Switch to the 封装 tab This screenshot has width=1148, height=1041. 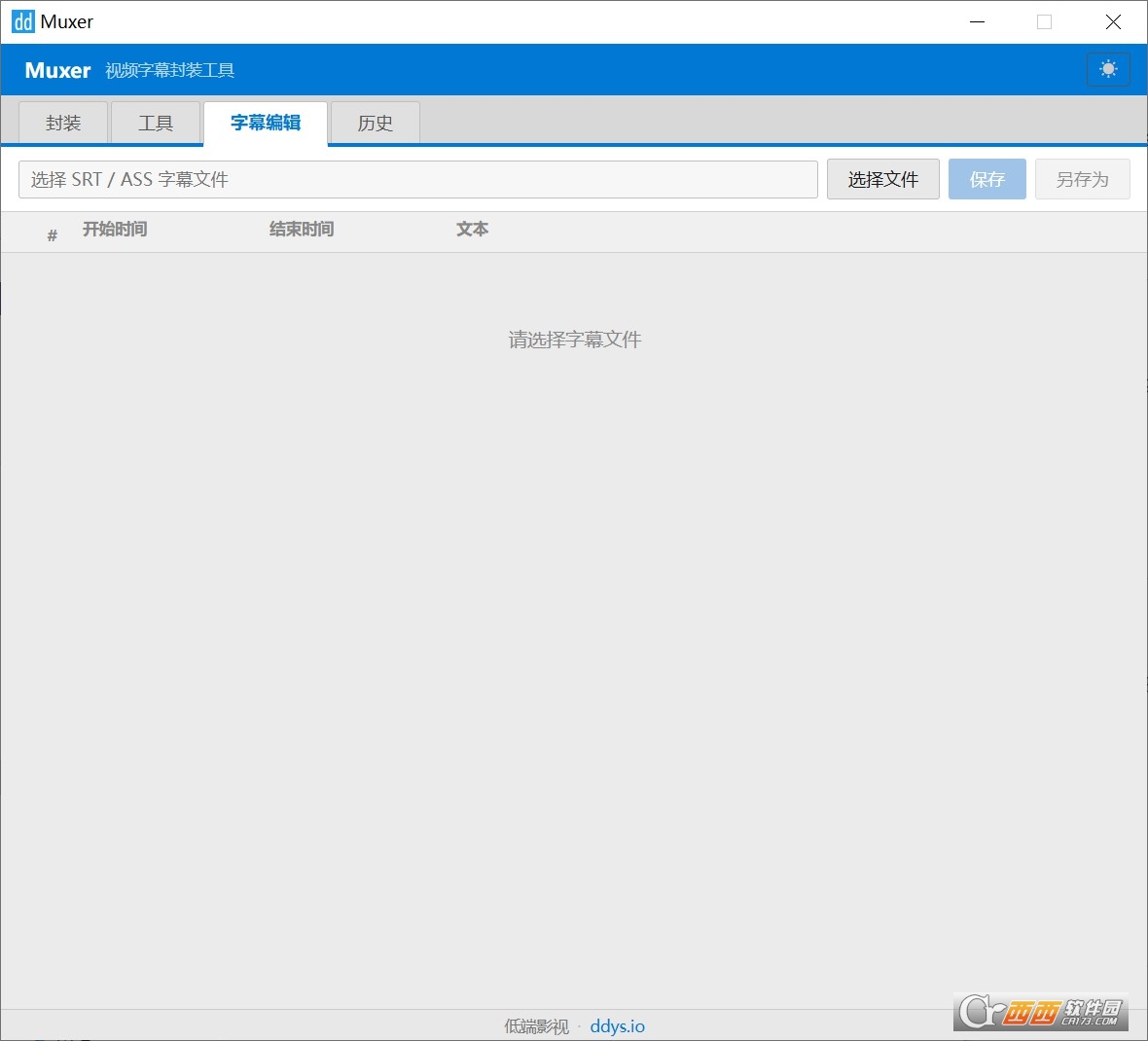[63, 124]
